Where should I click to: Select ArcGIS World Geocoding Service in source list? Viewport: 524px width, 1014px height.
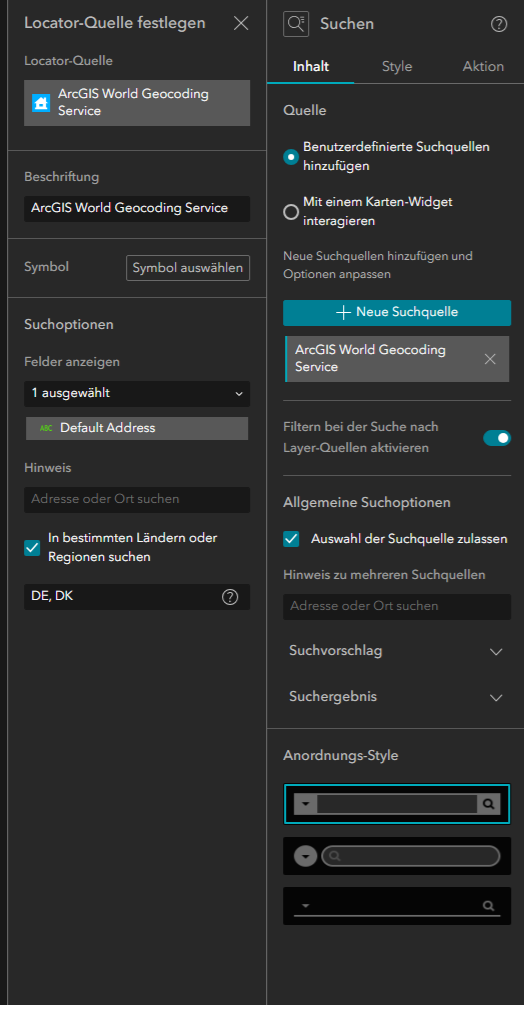click(397, 358)
